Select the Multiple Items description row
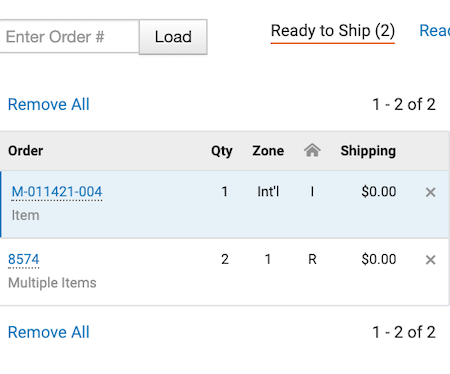Screen dimensions: 450x374 click(x=52, y=283)
